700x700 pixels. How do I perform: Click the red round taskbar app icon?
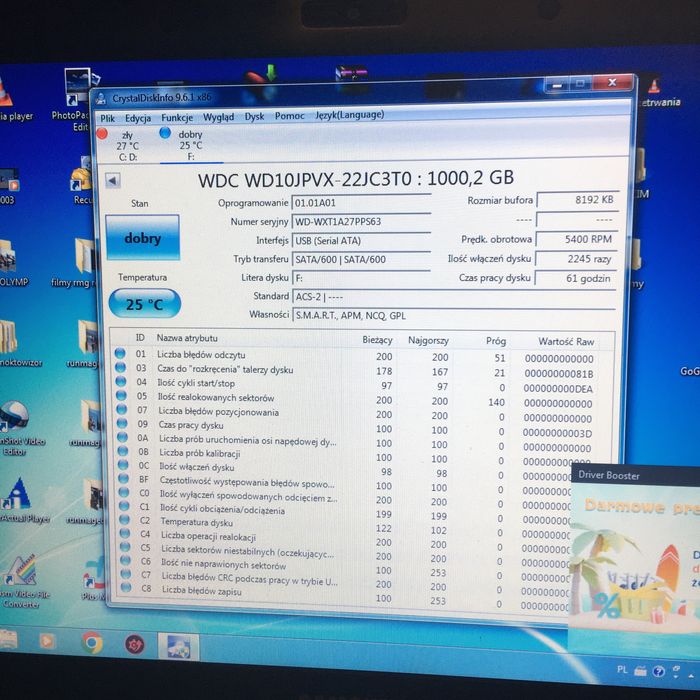pyautogui.click(x=134, y=645)
